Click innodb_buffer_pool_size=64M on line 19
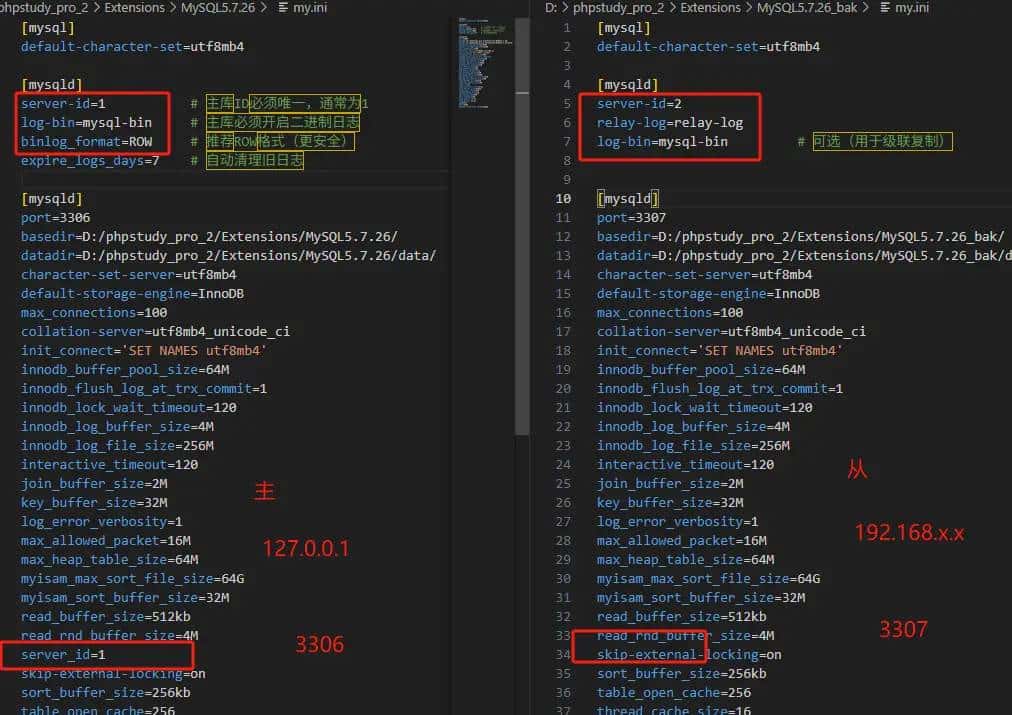This screenshot has width=1012, height=715. tap(701, 370)
